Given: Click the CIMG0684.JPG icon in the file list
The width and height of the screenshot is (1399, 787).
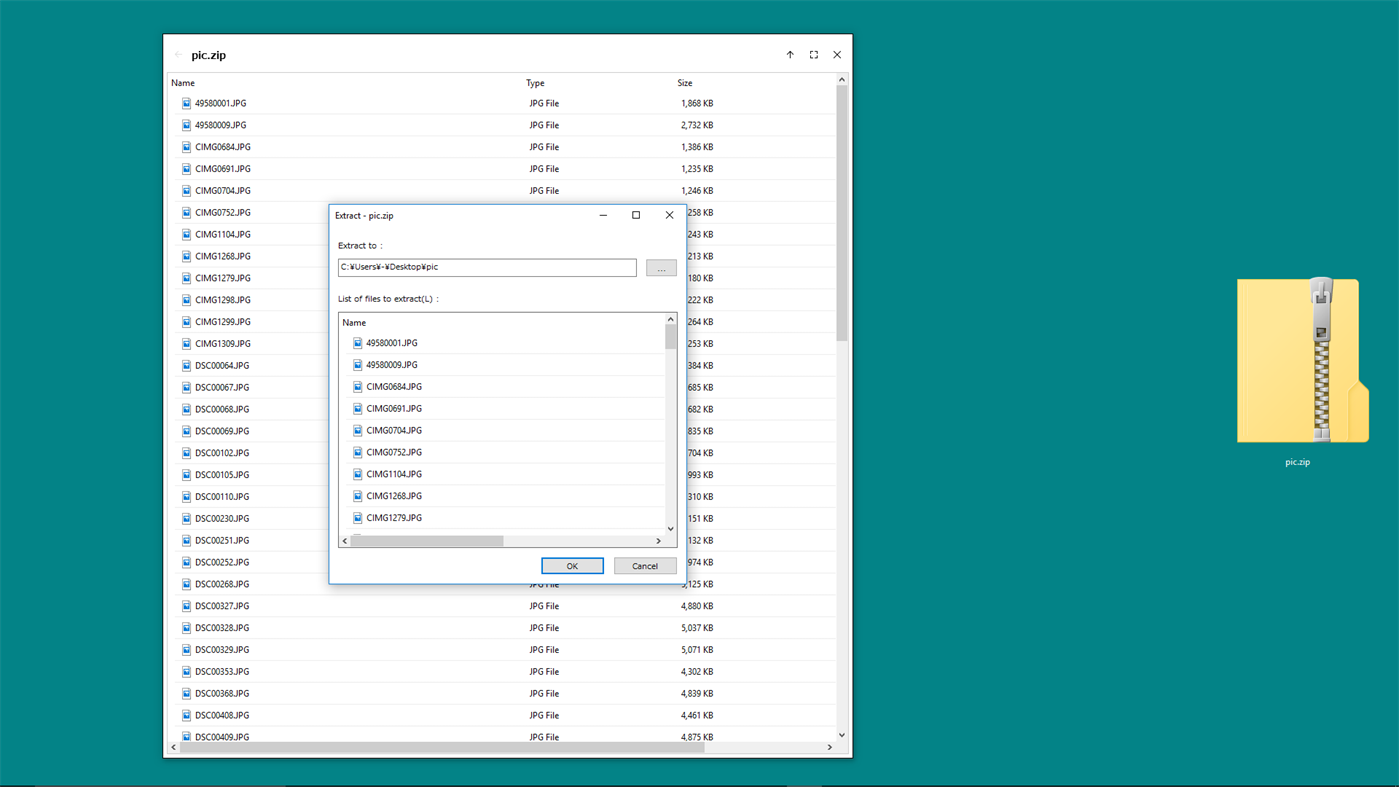Looking at the screenshot, I should coord(186,147).
